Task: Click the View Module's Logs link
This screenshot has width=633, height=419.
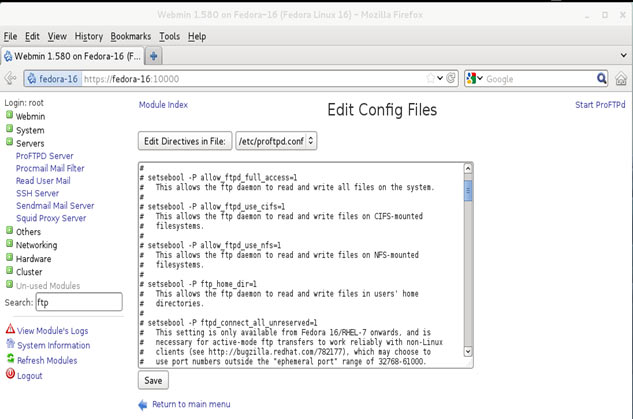Action: click(52, 331)
